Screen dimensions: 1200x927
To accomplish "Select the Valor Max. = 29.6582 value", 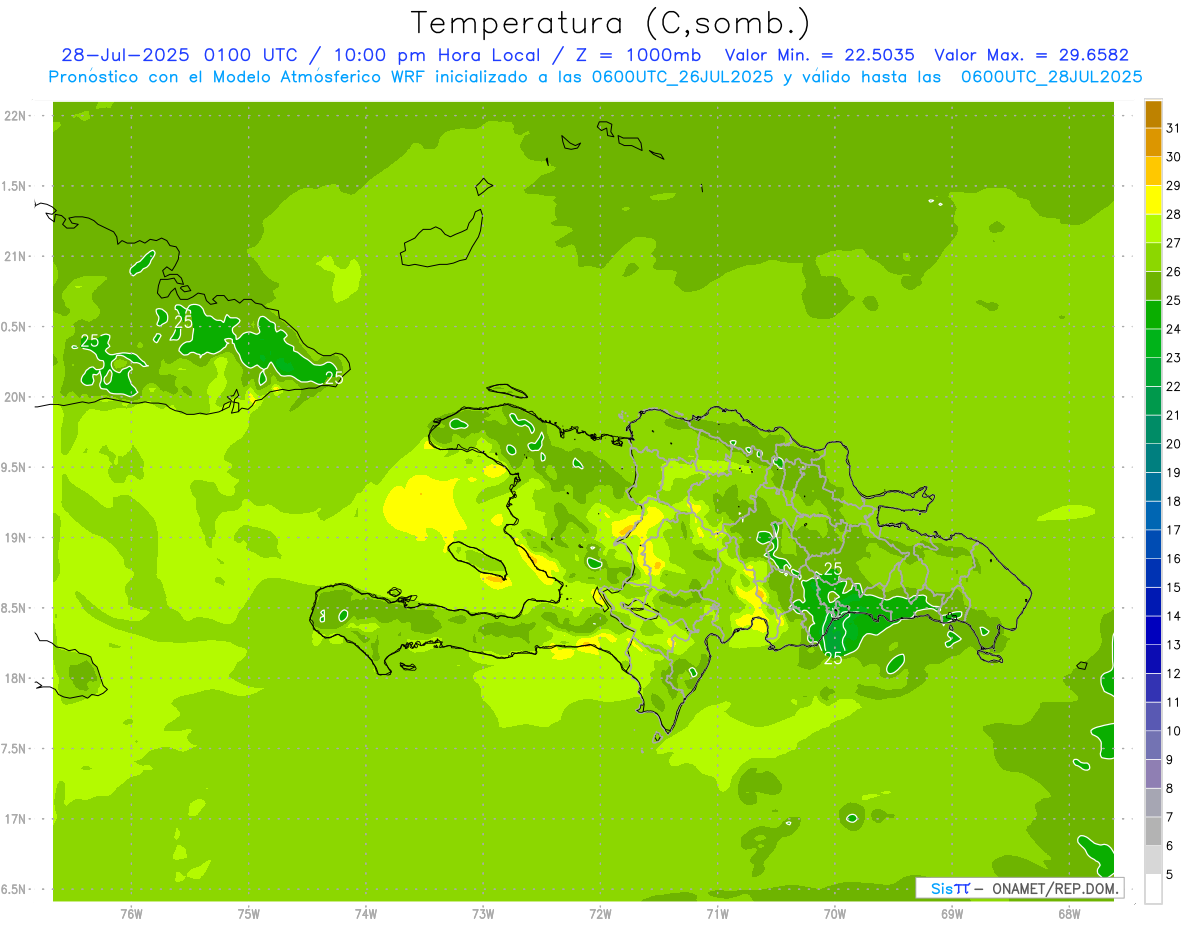I will [x=1031, y=55].
